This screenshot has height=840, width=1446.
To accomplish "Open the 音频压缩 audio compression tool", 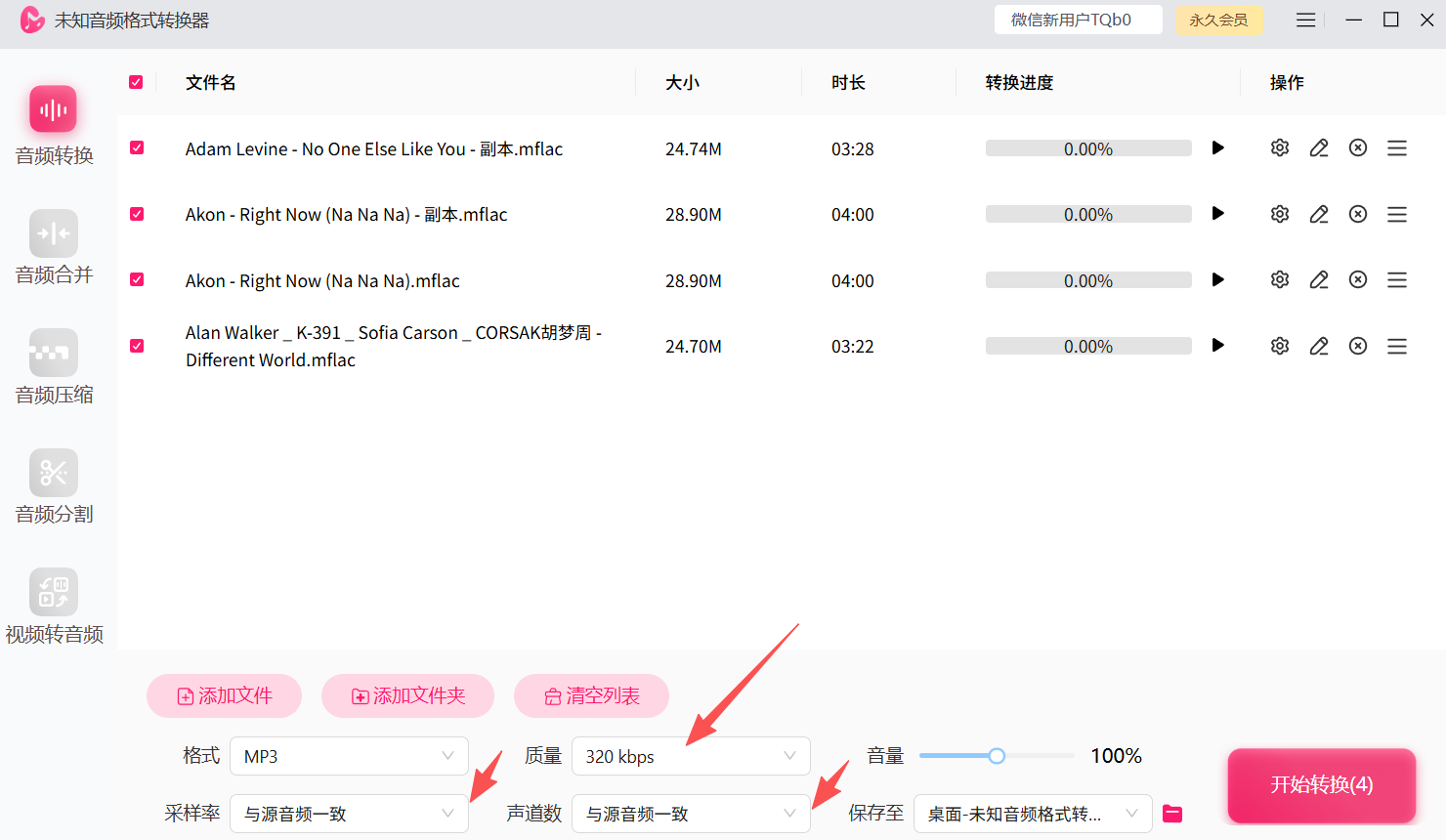I will pyautogui.click(x=54, y=367).
